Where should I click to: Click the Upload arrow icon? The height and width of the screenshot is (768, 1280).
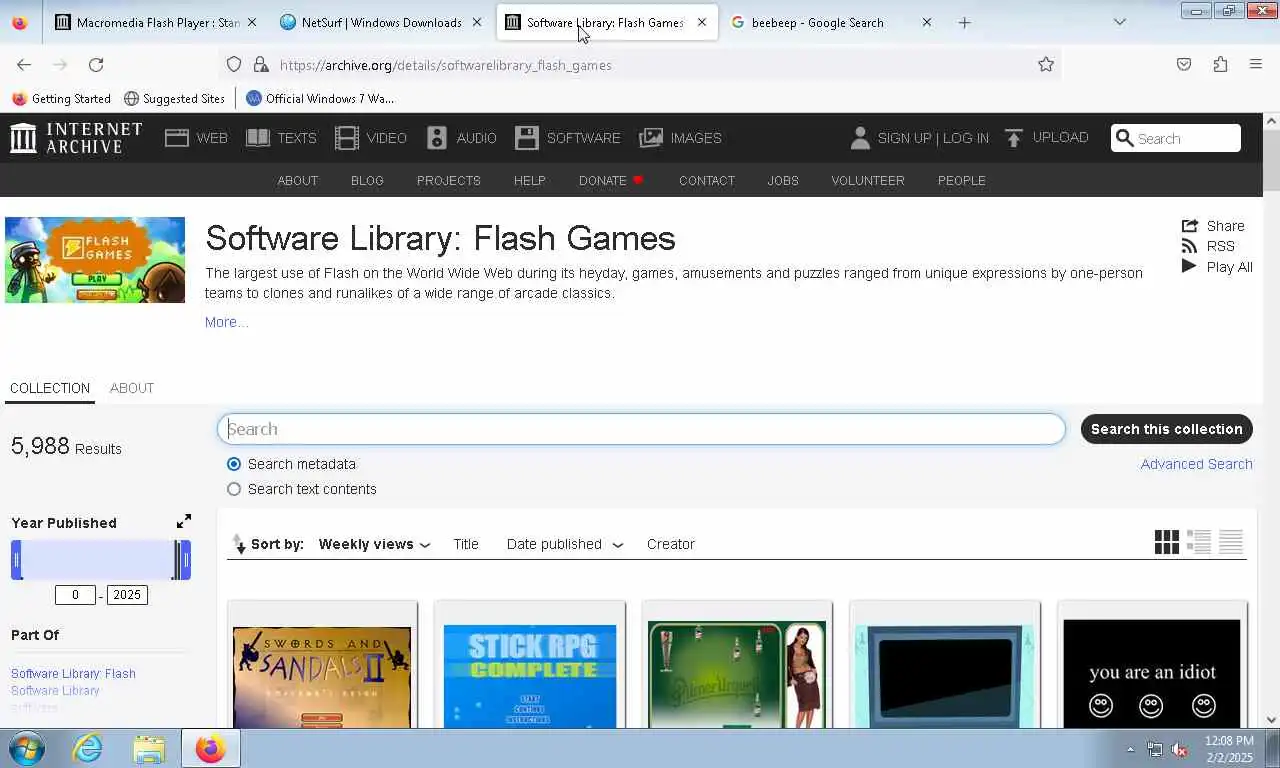[x=1014, y=138]
